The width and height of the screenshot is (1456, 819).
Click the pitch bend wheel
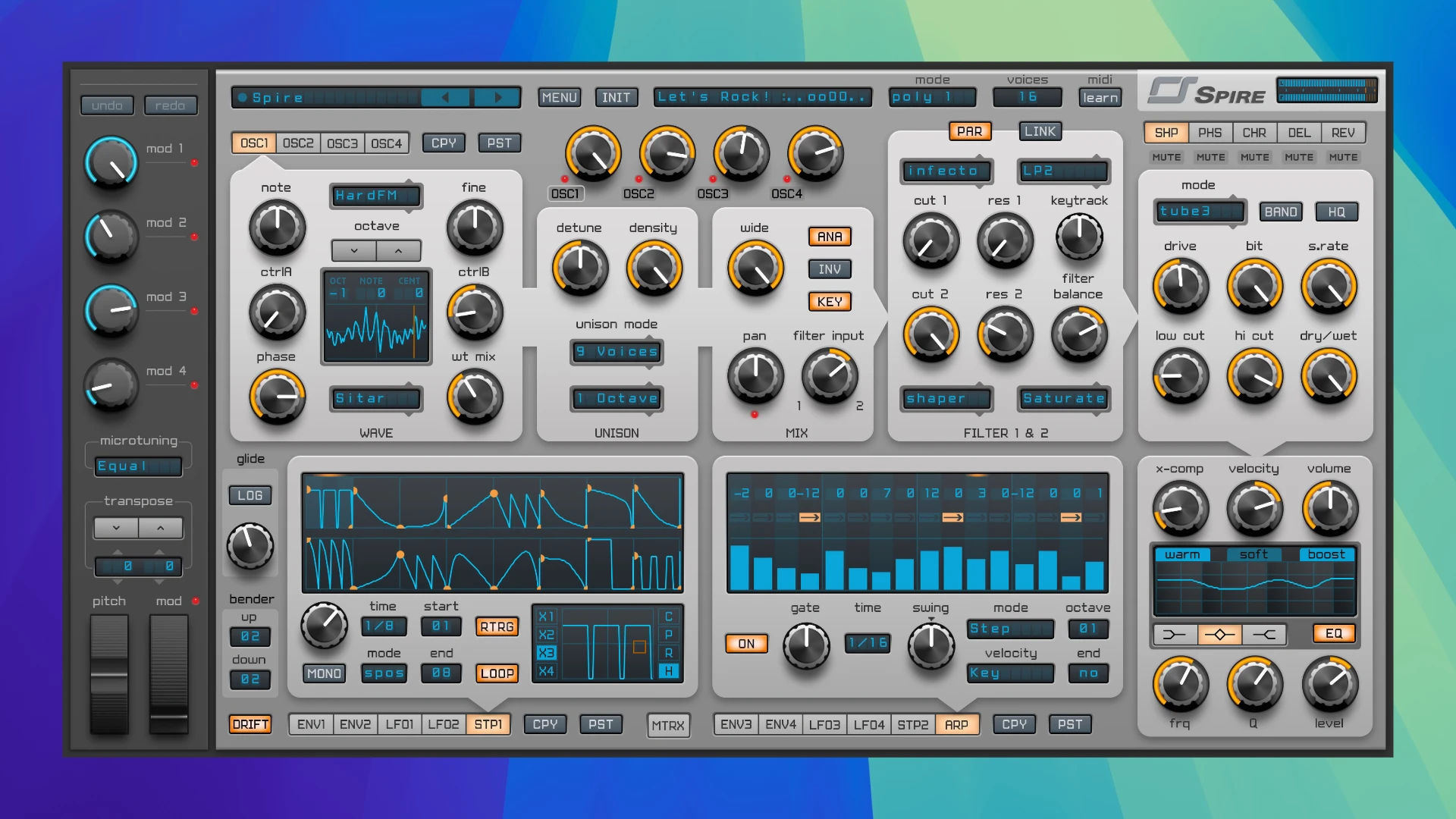coord(108,673)
